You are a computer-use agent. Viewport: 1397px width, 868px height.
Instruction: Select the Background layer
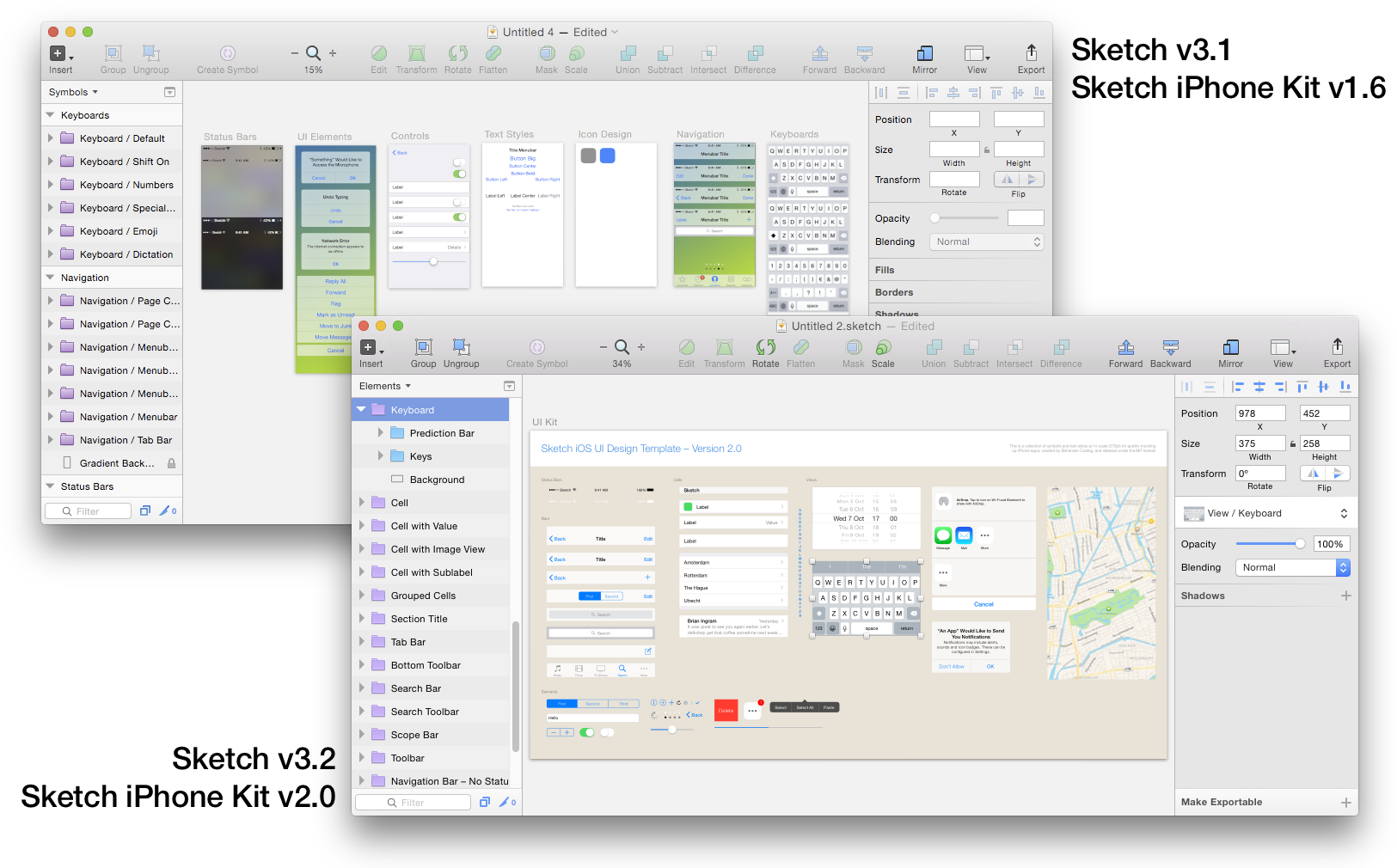[431, 480]
